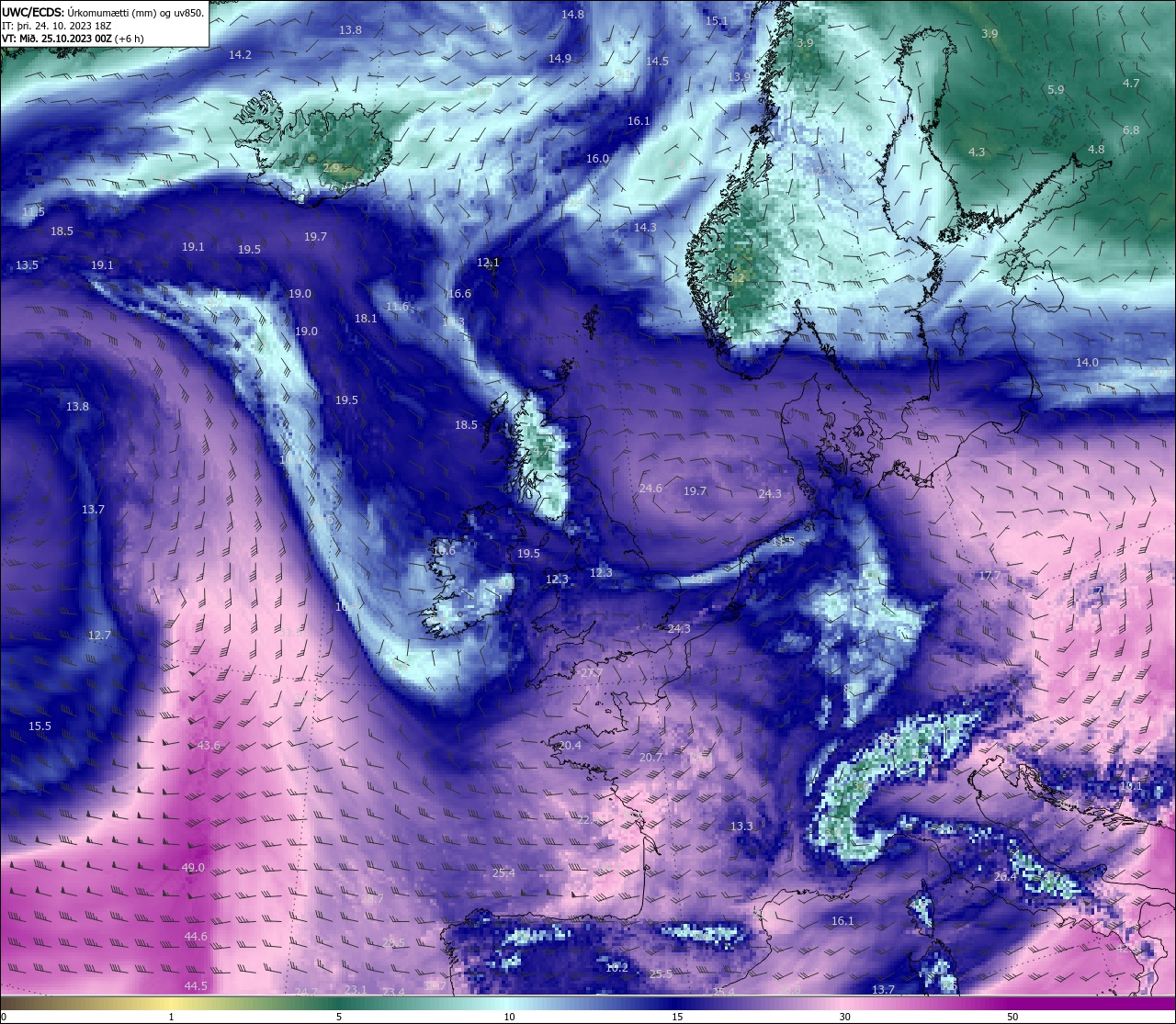
Task: Click the 17.7 value label
Action: tap(989, 576)
